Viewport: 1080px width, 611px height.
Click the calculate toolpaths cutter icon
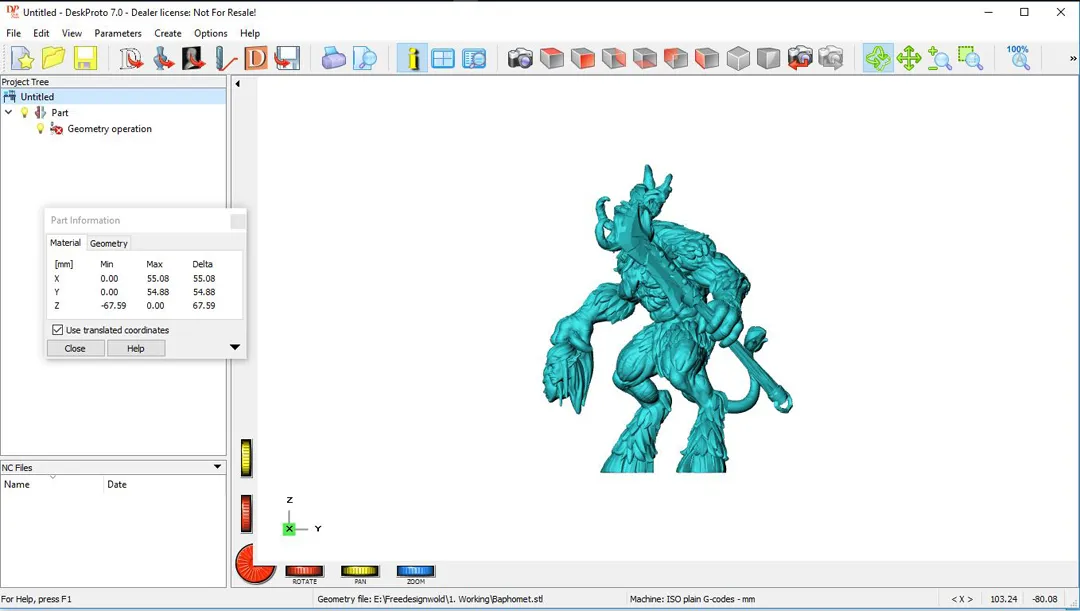click(225, 59)
